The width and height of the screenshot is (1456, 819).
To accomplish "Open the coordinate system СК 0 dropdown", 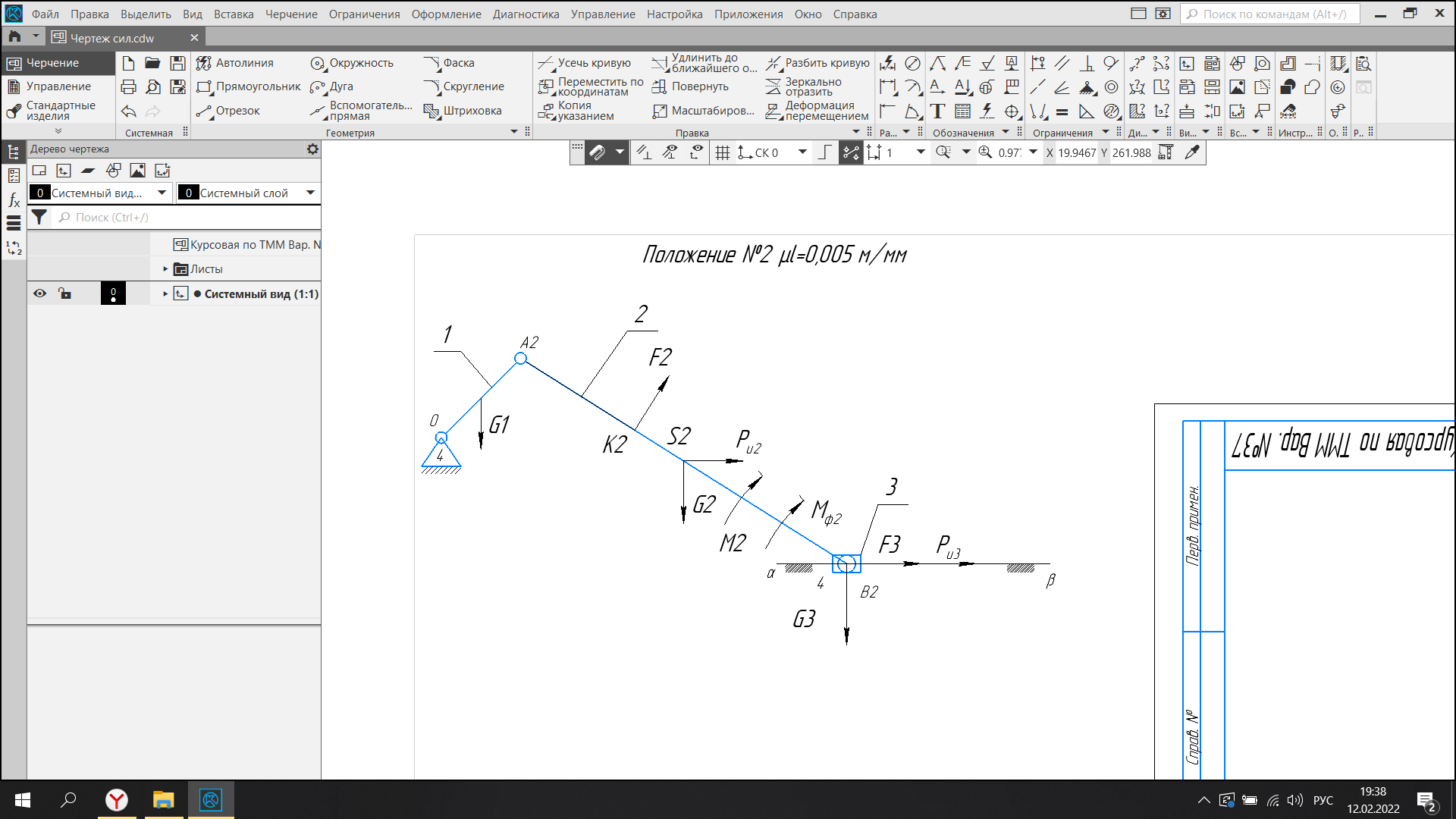I will tap(802, 152).
